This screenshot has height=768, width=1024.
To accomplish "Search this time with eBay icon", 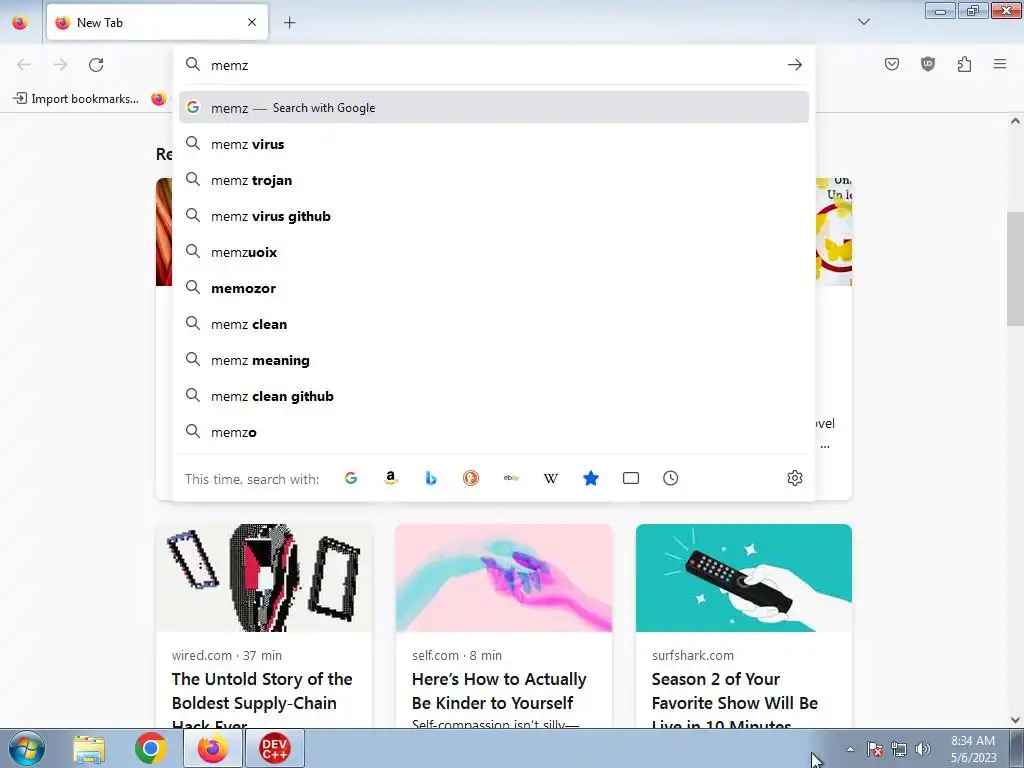I will click(x=511, y=478).
